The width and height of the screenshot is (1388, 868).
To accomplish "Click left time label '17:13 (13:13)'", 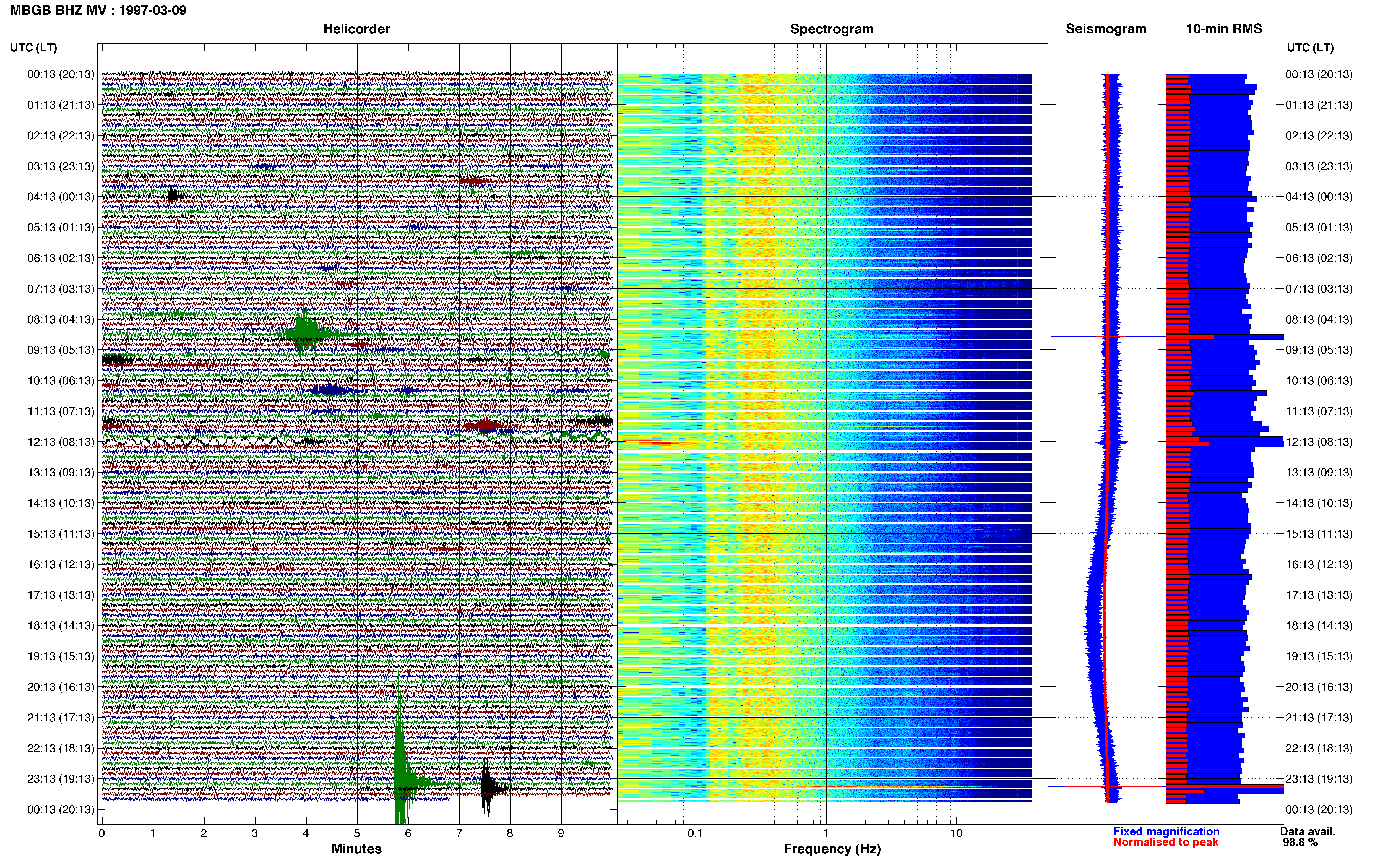I will 61,595.
